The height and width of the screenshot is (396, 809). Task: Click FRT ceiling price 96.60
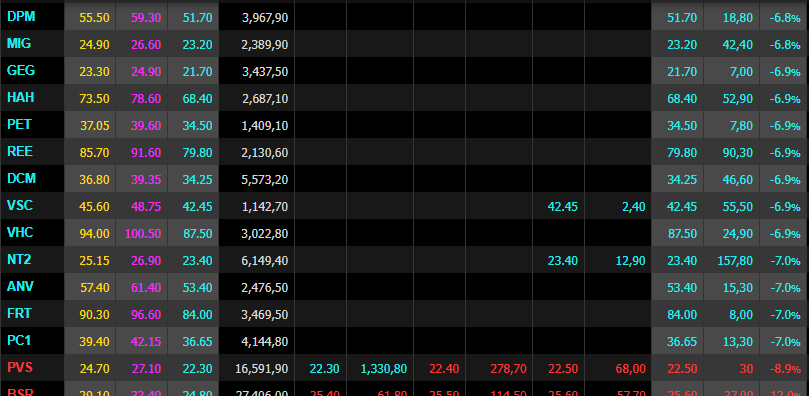pyautogui.click(x=146, y=315)
